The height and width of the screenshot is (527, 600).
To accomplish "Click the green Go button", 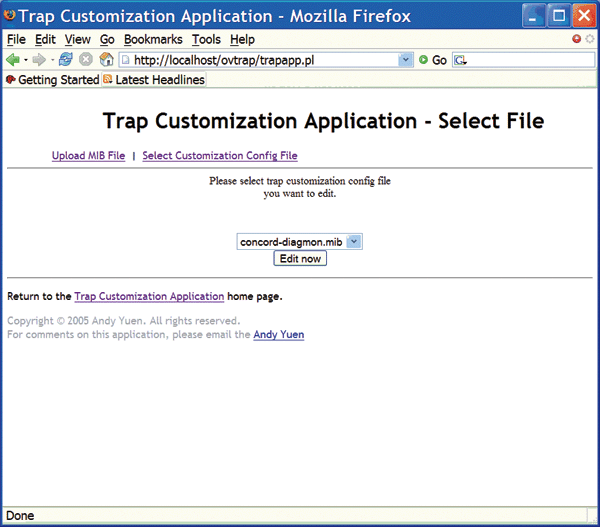I will point(432,60).
